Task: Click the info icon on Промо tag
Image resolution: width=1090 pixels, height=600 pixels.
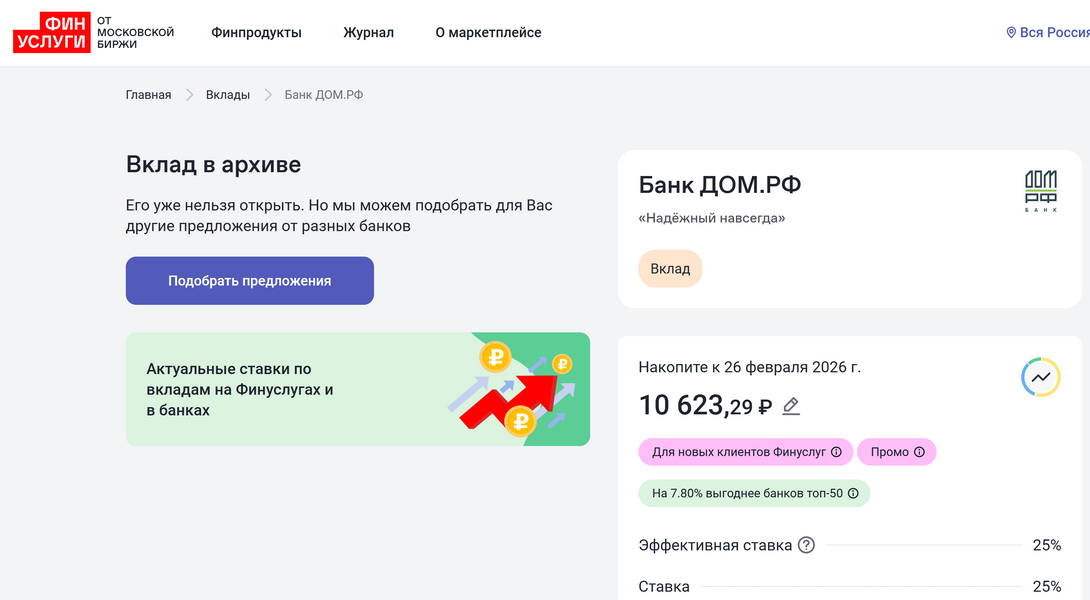Action: tap(919, 452)
